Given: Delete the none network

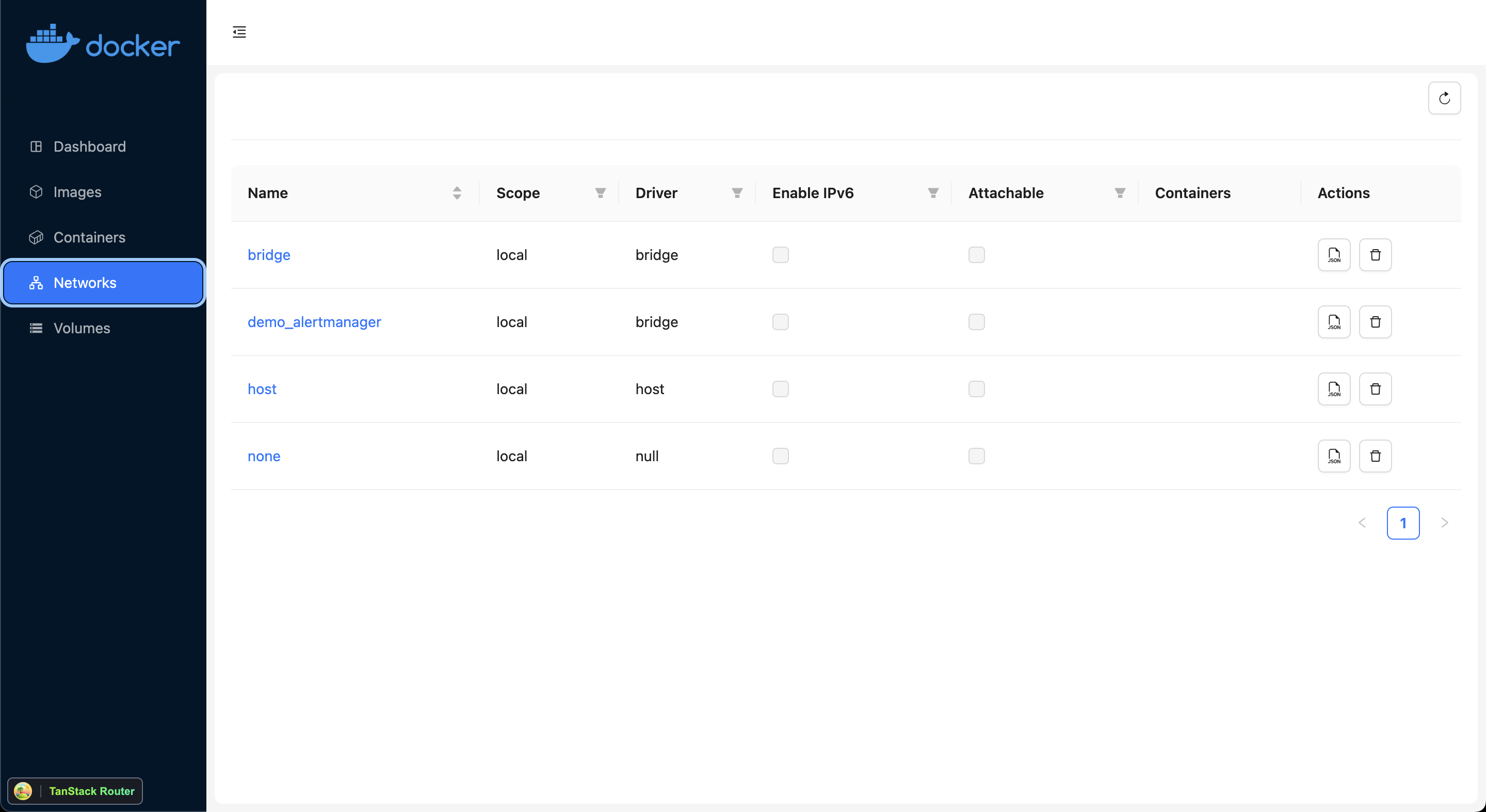Looking at the screenshot, I should tap(1375, 456).
